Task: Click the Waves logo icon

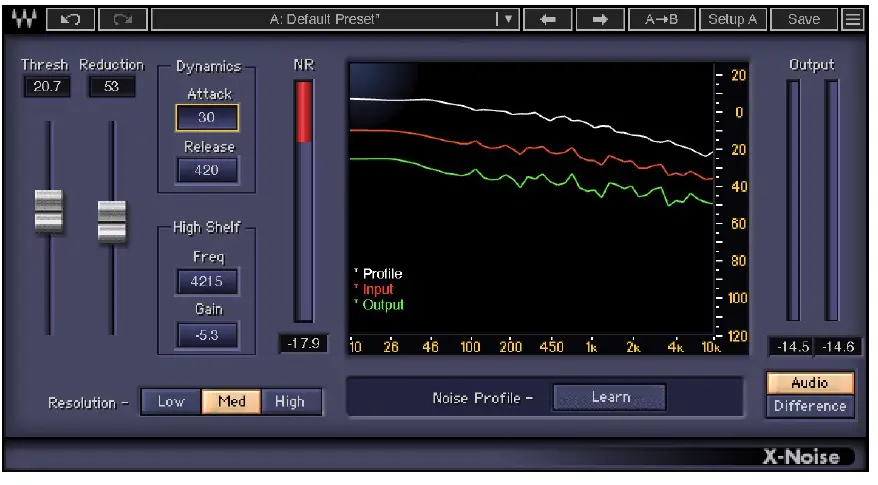Action: pos(24,18)
